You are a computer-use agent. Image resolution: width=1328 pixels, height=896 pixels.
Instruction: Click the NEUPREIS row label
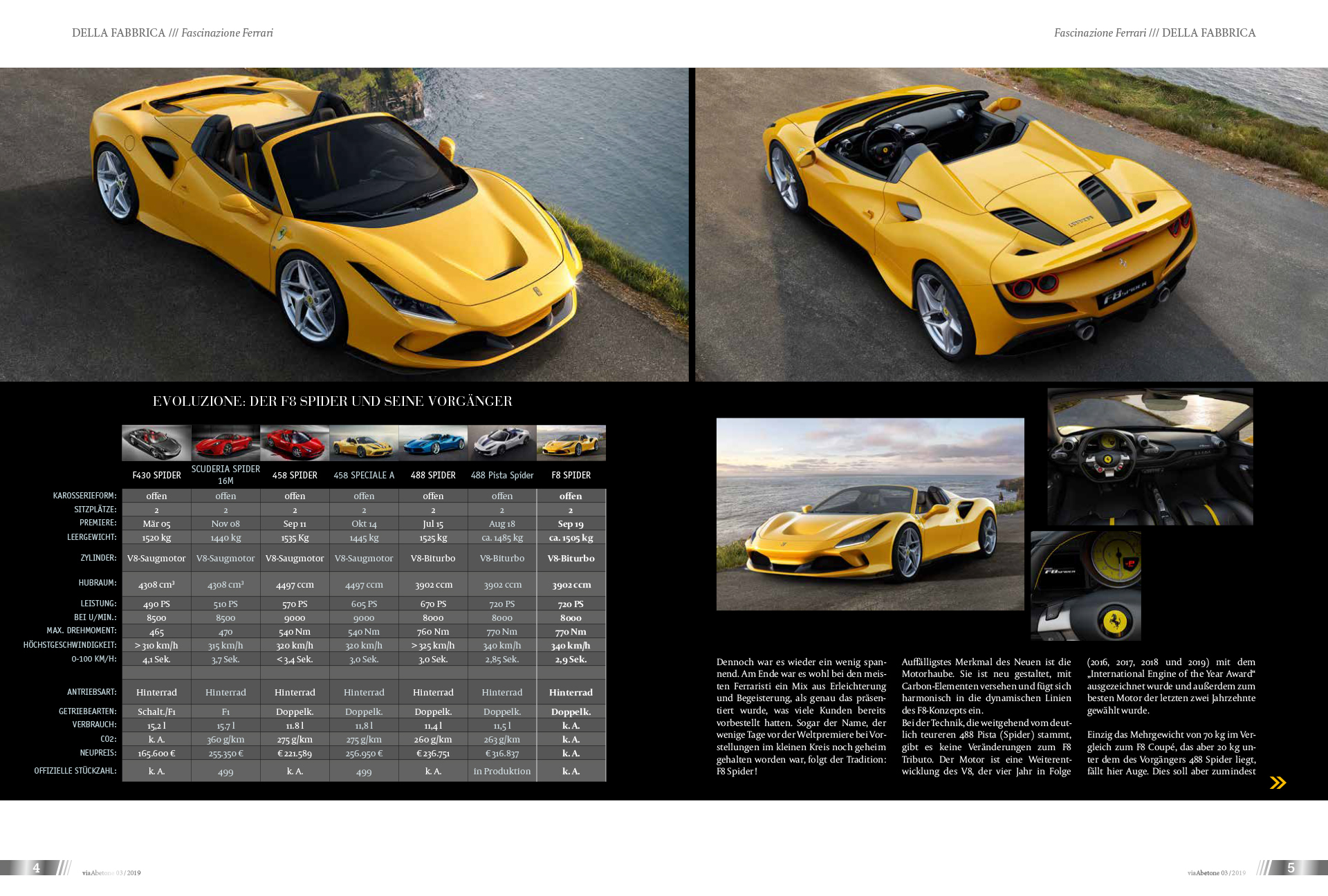98,753
